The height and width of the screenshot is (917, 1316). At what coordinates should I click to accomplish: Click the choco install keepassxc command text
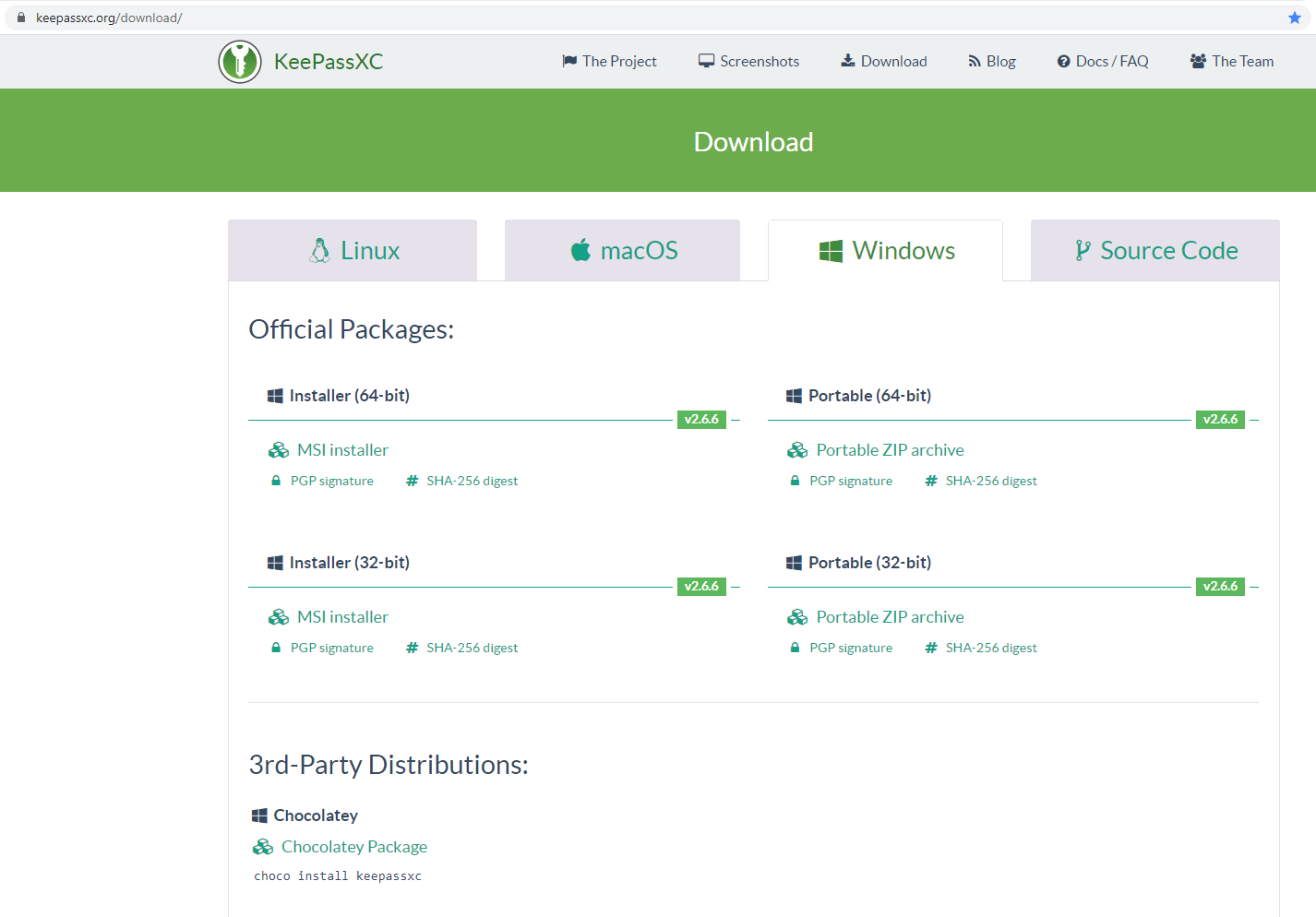point(338,876)
